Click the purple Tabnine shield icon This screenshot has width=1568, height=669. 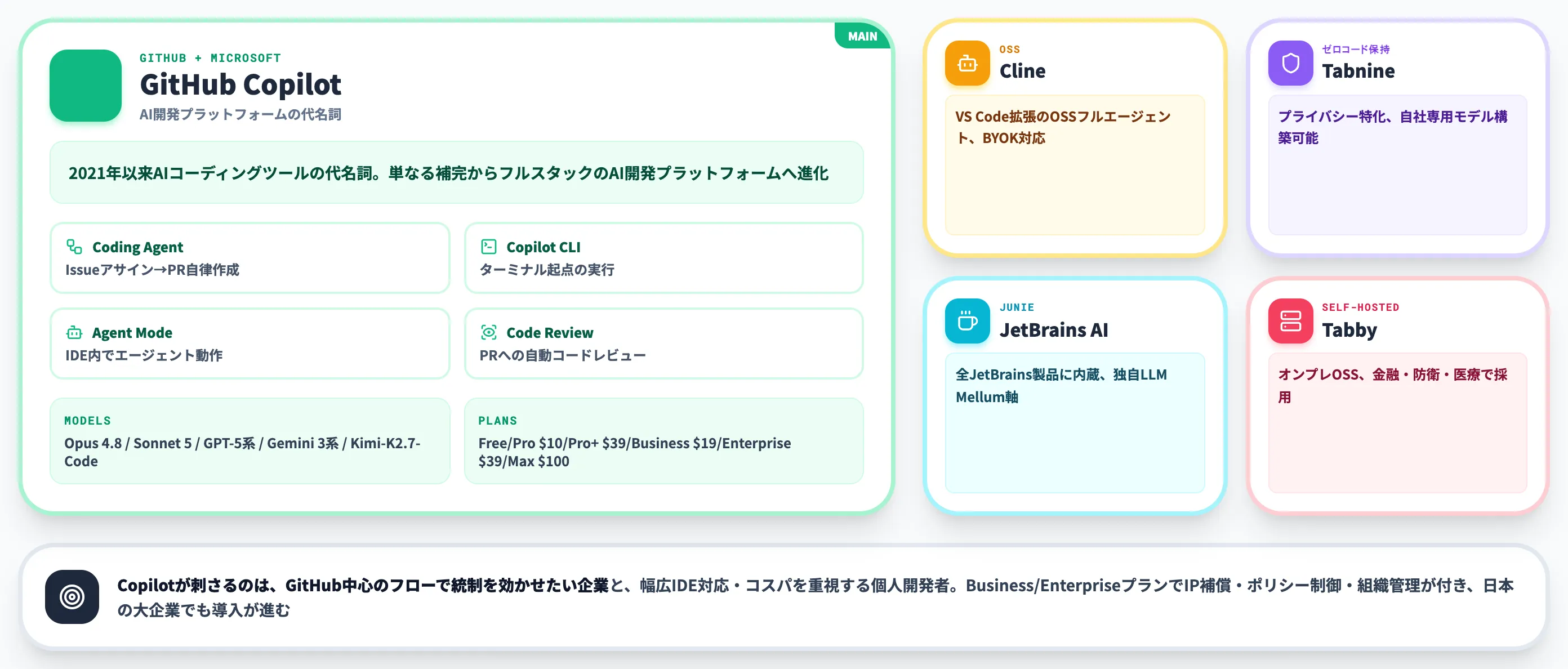click(1290, 63)
